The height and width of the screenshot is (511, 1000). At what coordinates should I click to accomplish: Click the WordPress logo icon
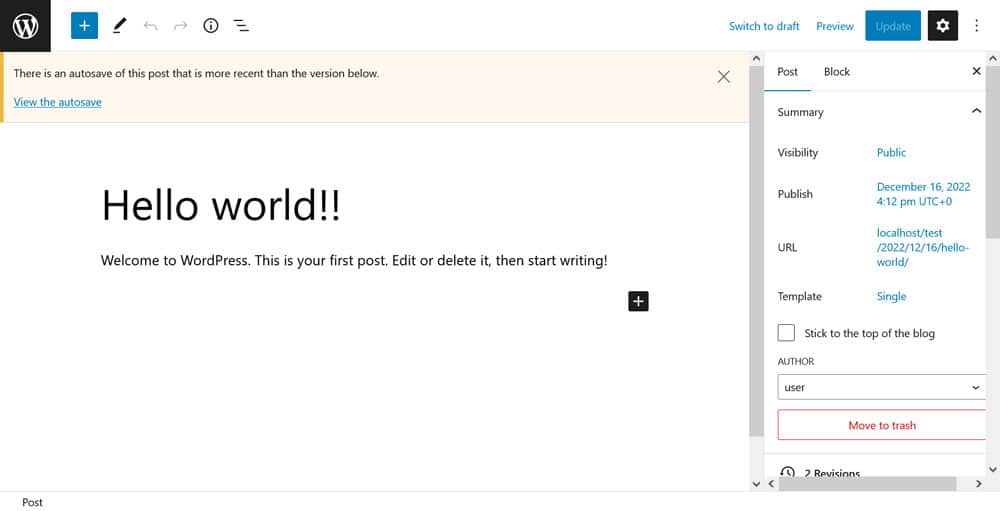pyautogui.click(x=25, y=26)
